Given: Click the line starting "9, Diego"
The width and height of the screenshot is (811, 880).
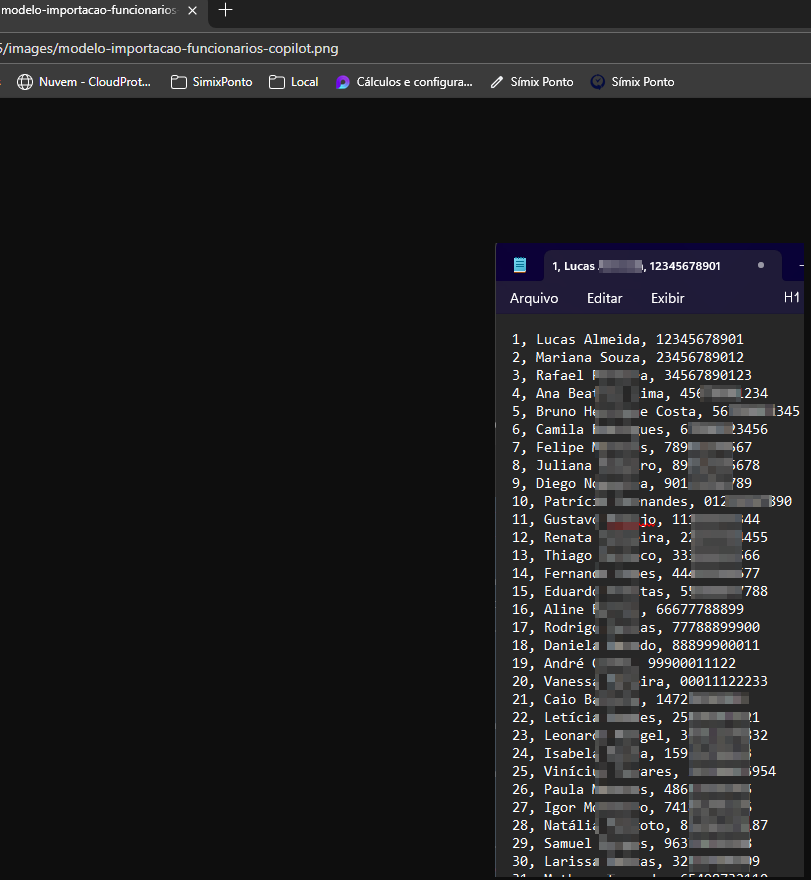Looking at the screenshot, I should click(x=631, y=483).
